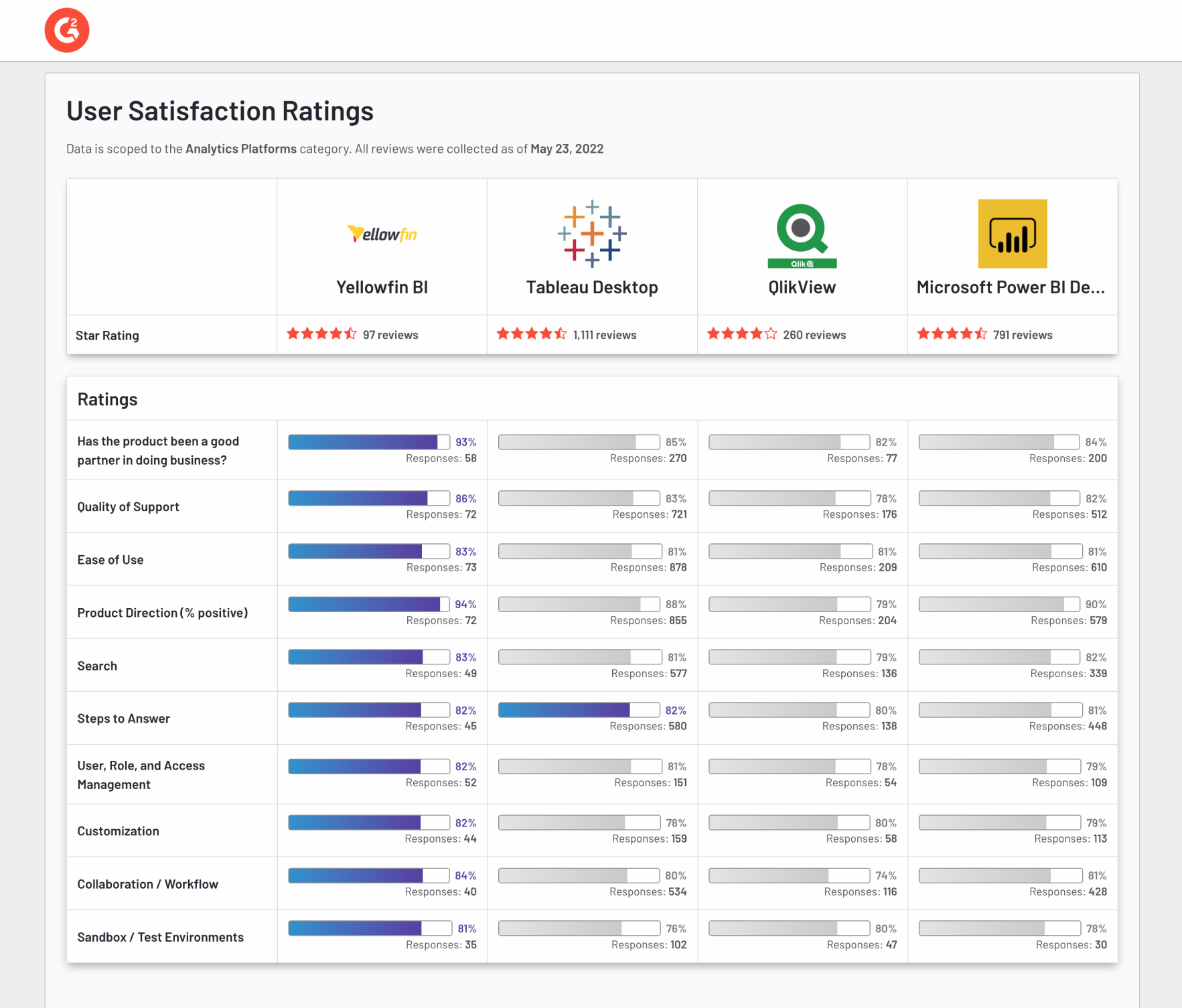This screenshot has height=1008, width=1182.
Task: Click Tableau 82% Steps to Answer bar
Action: [579, 710]
